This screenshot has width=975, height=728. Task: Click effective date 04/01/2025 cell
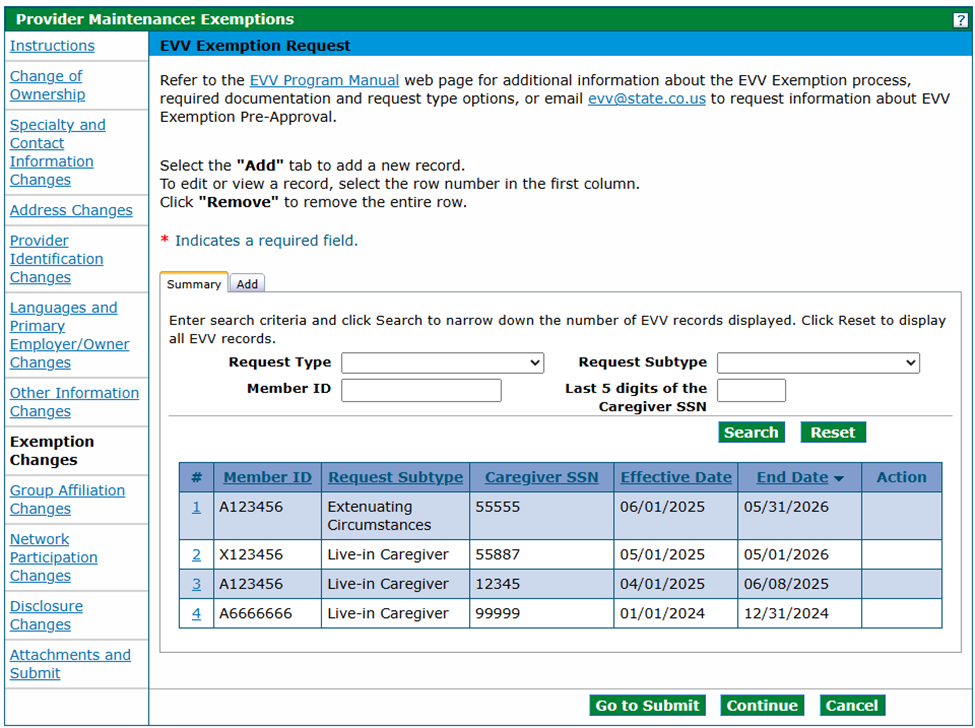tap(676, 584)
